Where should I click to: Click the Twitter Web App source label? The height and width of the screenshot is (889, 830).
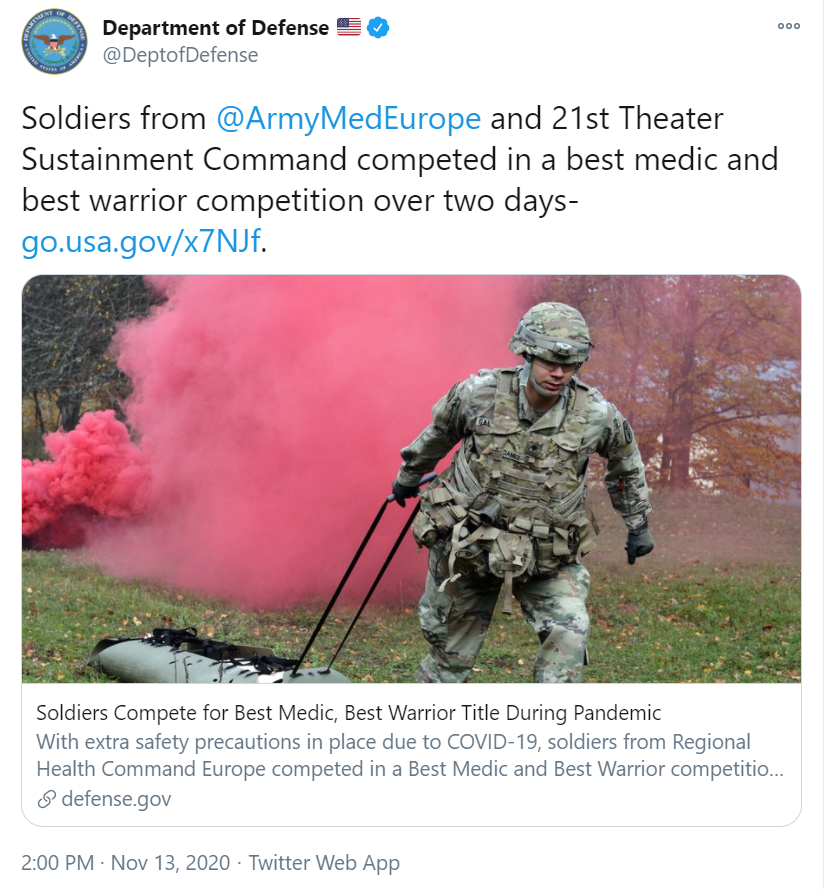point(324,863)
